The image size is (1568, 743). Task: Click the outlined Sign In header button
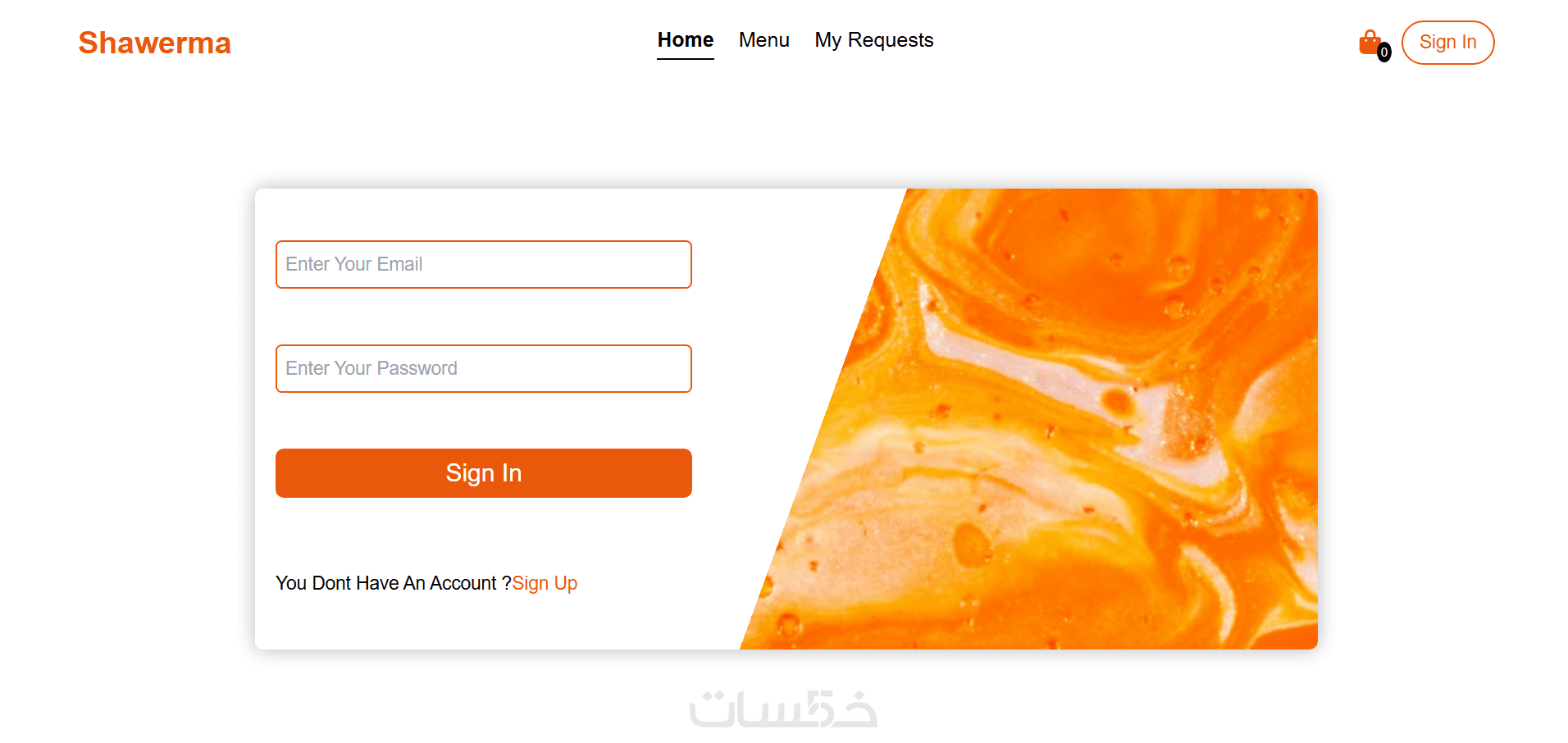coord(1448,43)
